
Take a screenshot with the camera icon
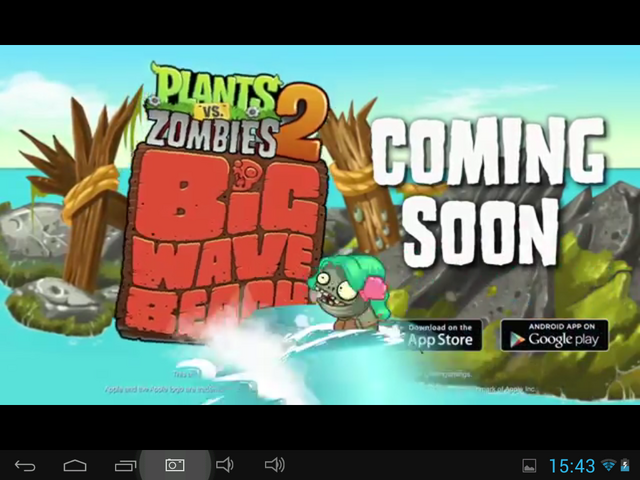[175, 465]
